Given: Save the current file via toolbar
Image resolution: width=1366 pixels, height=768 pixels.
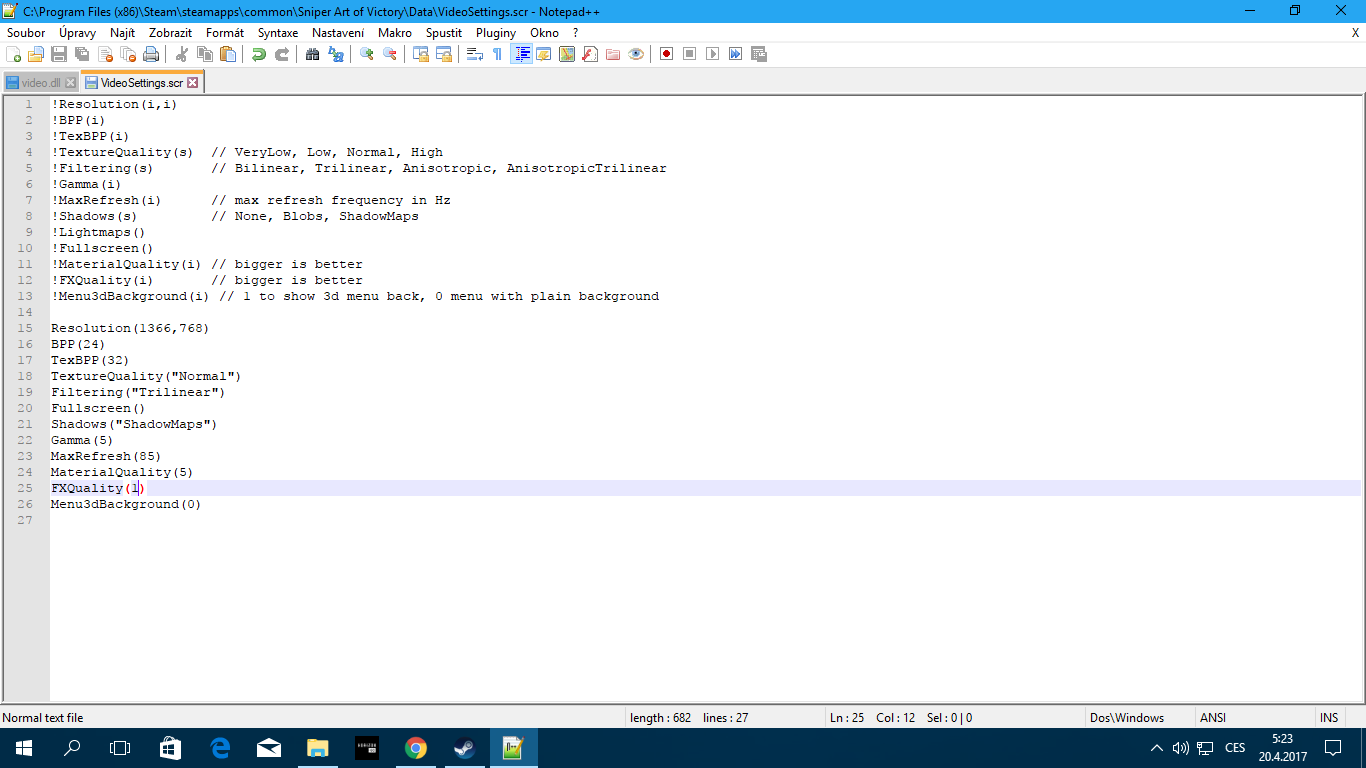Looking at the screenshot, I should [x=59, y=54].
